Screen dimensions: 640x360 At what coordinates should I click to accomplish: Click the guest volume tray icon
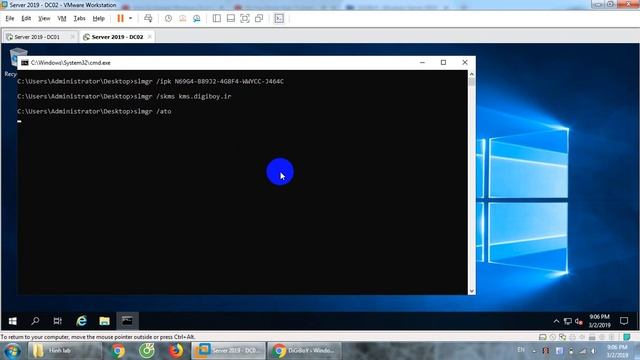point(578,321)
